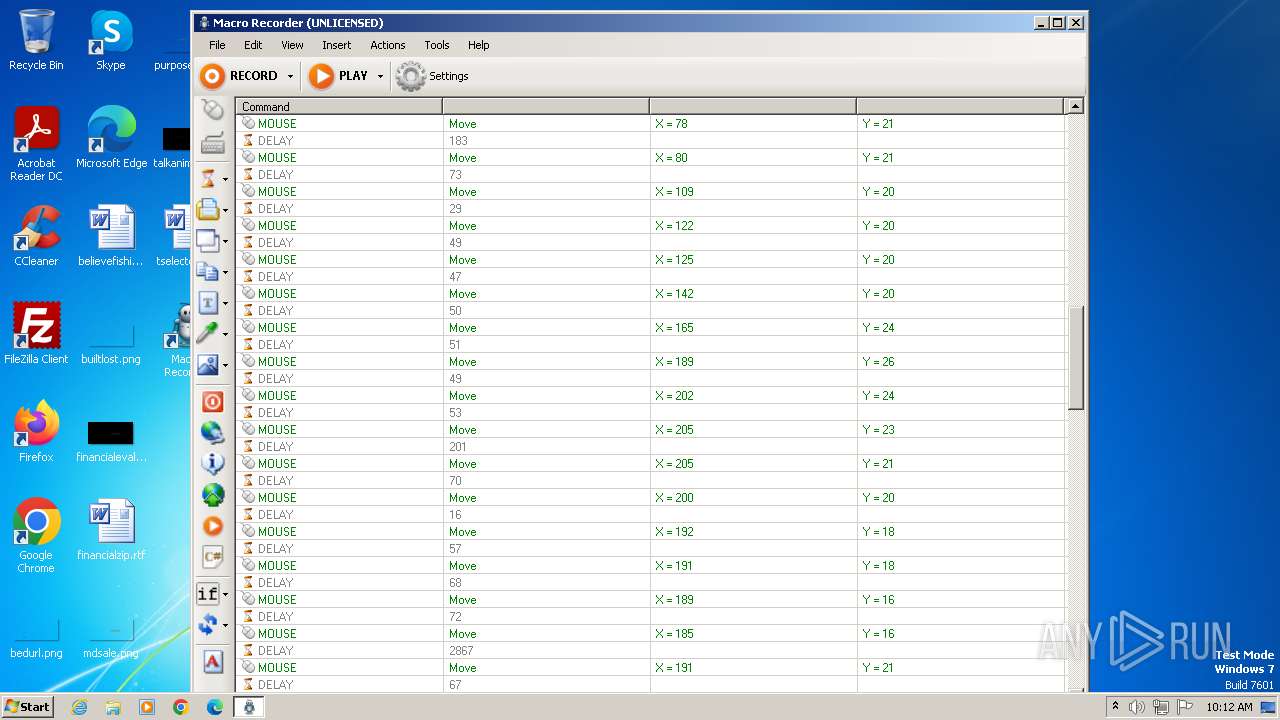1280x720 pixels.
Task: Expand the eyedropper icon dropdown arrow
Action: [x=225, y=335]
